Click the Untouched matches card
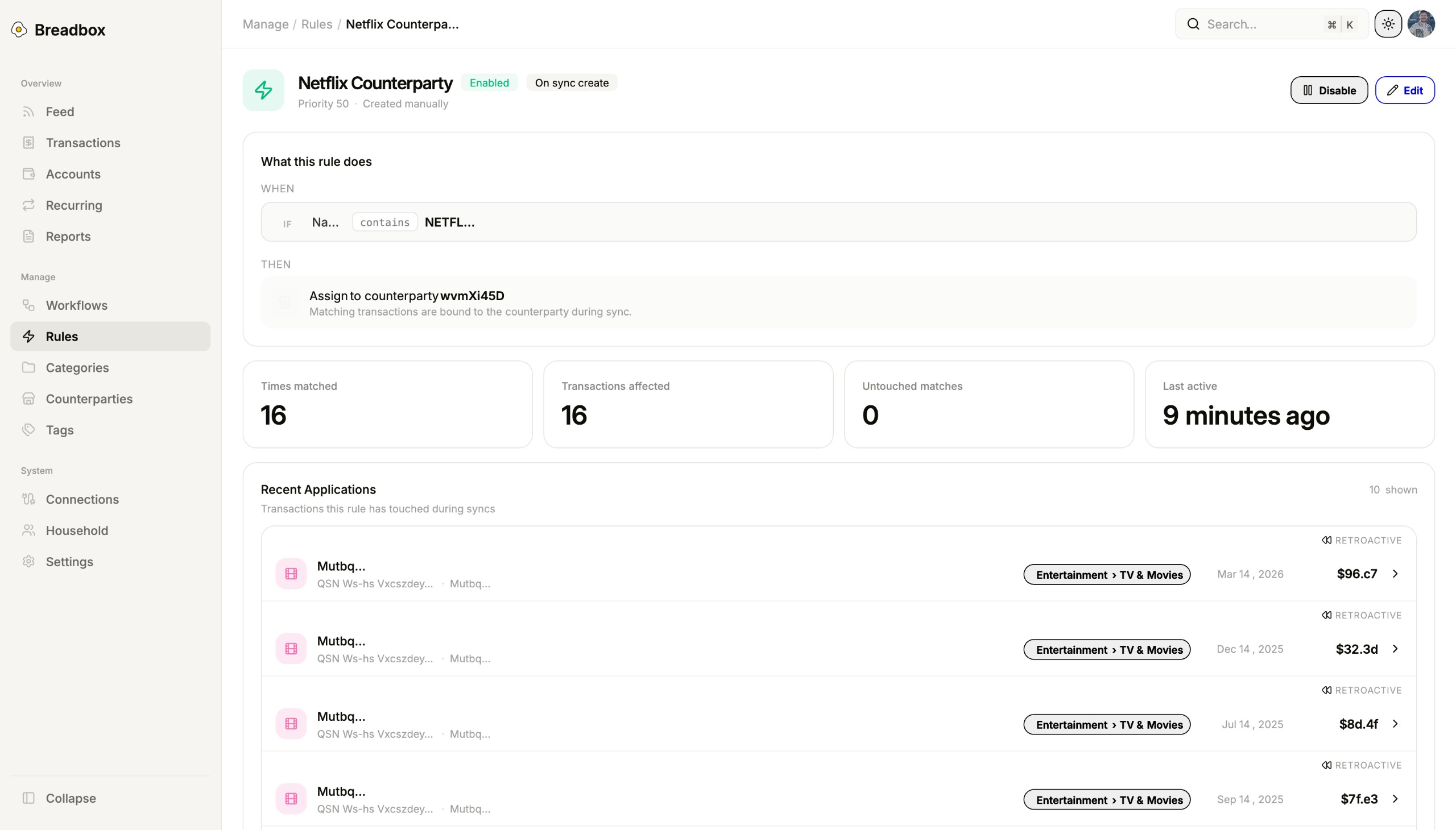 [x=989, y=404]
